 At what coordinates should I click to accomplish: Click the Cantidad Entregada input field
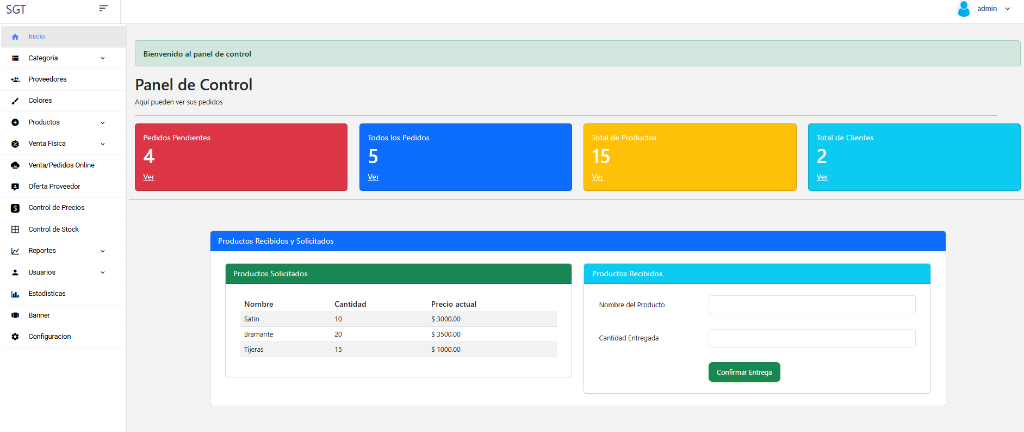pyautogui.click(x=811, y=338)
